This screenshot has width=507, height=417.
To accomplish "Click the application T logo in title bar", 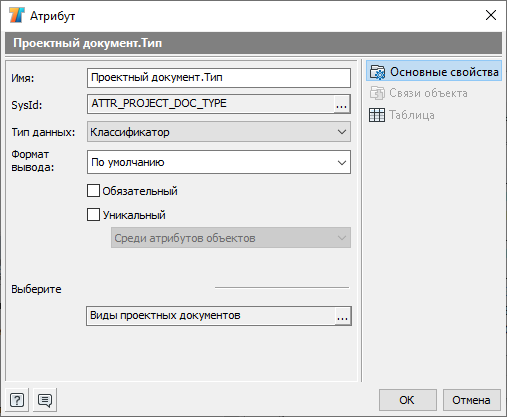I will click(x=17, y=15).
